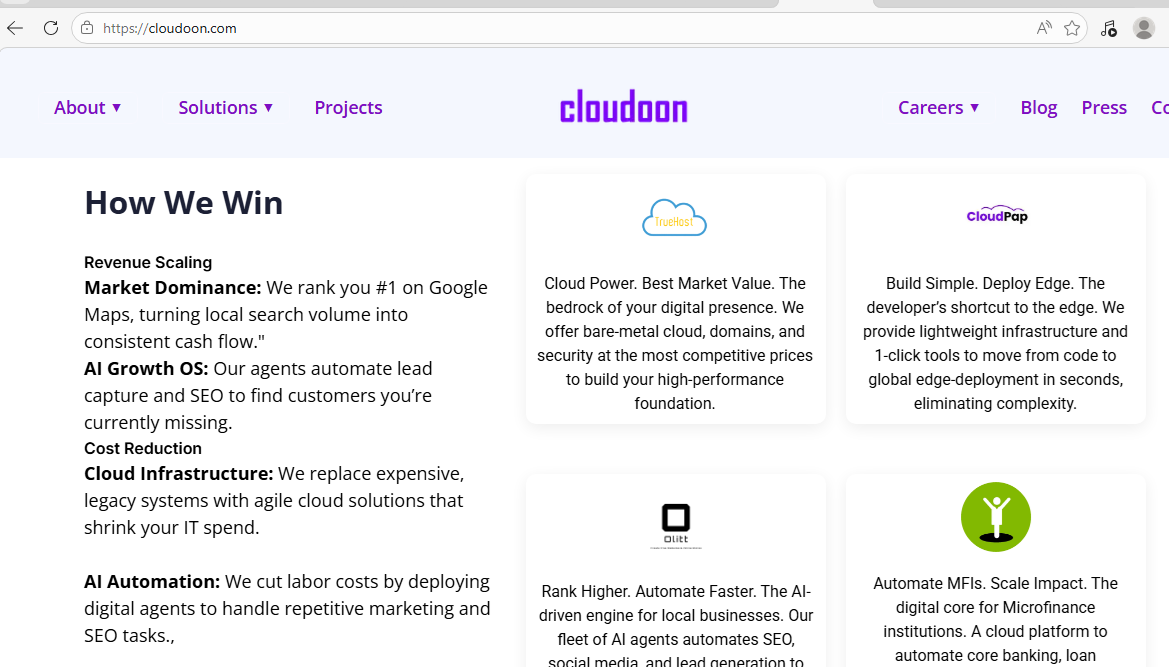Click the 'Revenue Scaling' subheading

click(148, 262)
